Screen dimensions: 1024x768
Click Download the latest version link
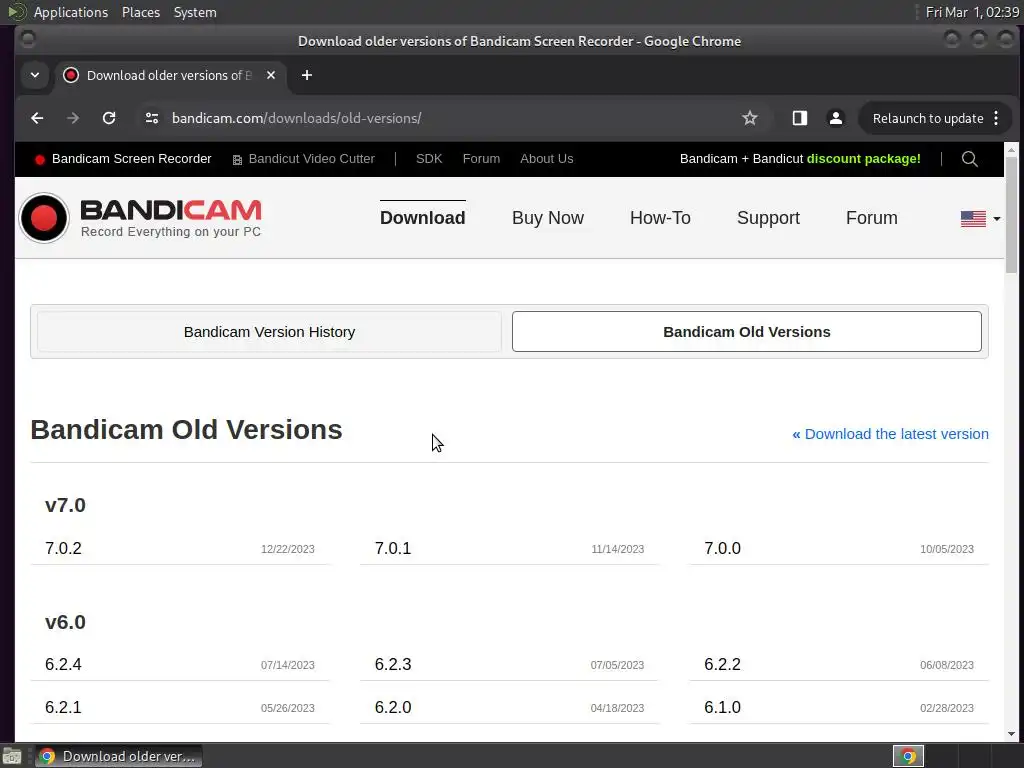pyautogui.click(x=890, y=434)
